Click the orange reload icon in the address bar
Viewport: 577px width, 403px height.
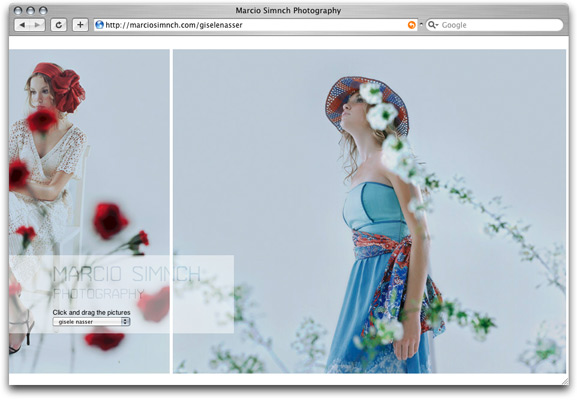click(x=411, y=25)
